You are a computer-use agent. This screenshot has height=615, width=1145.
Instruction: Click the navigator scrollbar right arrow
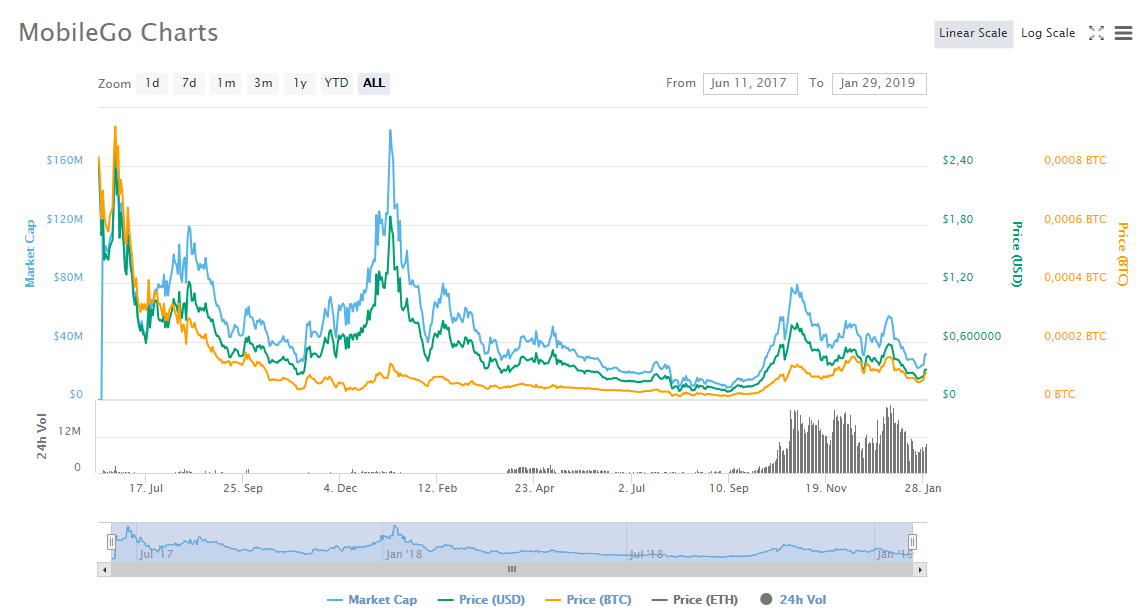pos(920,570)
